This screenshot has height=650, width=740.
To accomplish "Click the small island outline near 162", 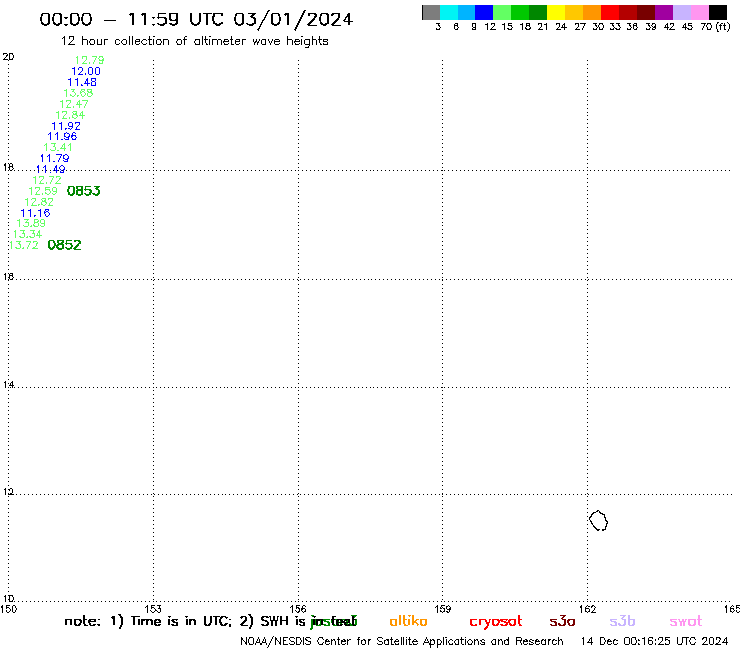I will (x=598, y=521).
